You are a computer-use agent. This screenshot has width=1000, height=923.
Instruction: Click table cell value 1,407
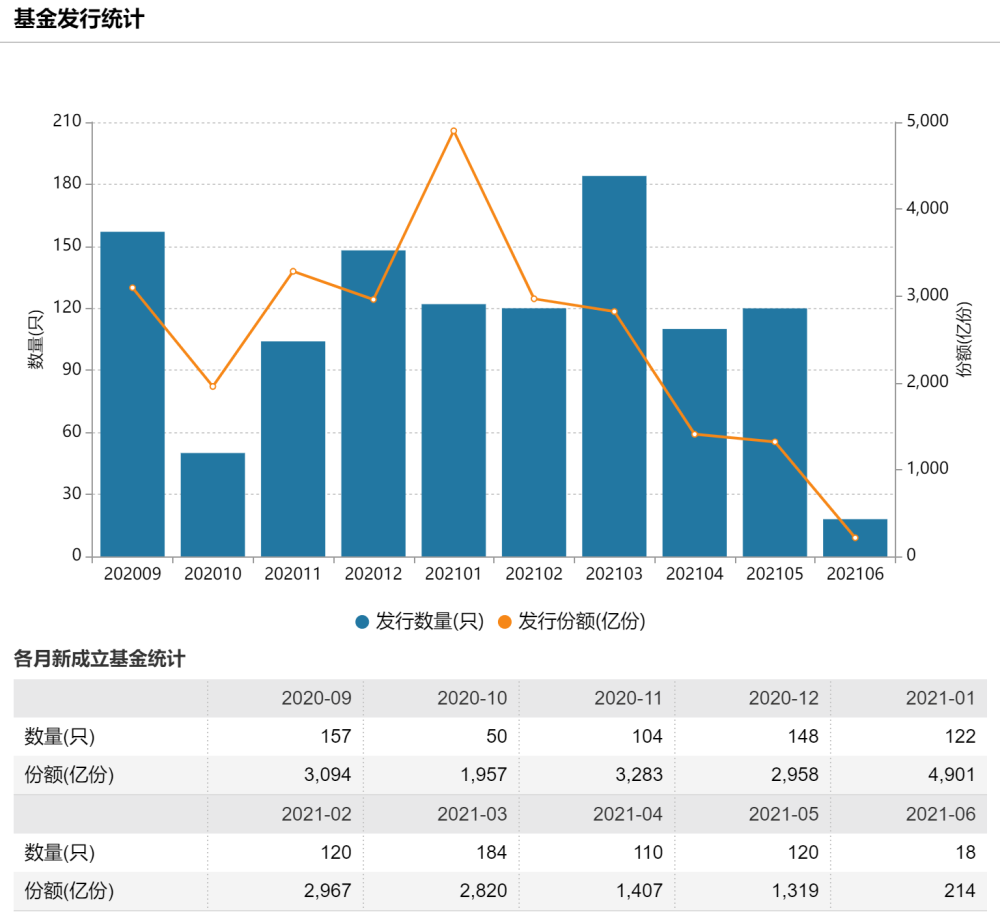[x=640, y=891]
